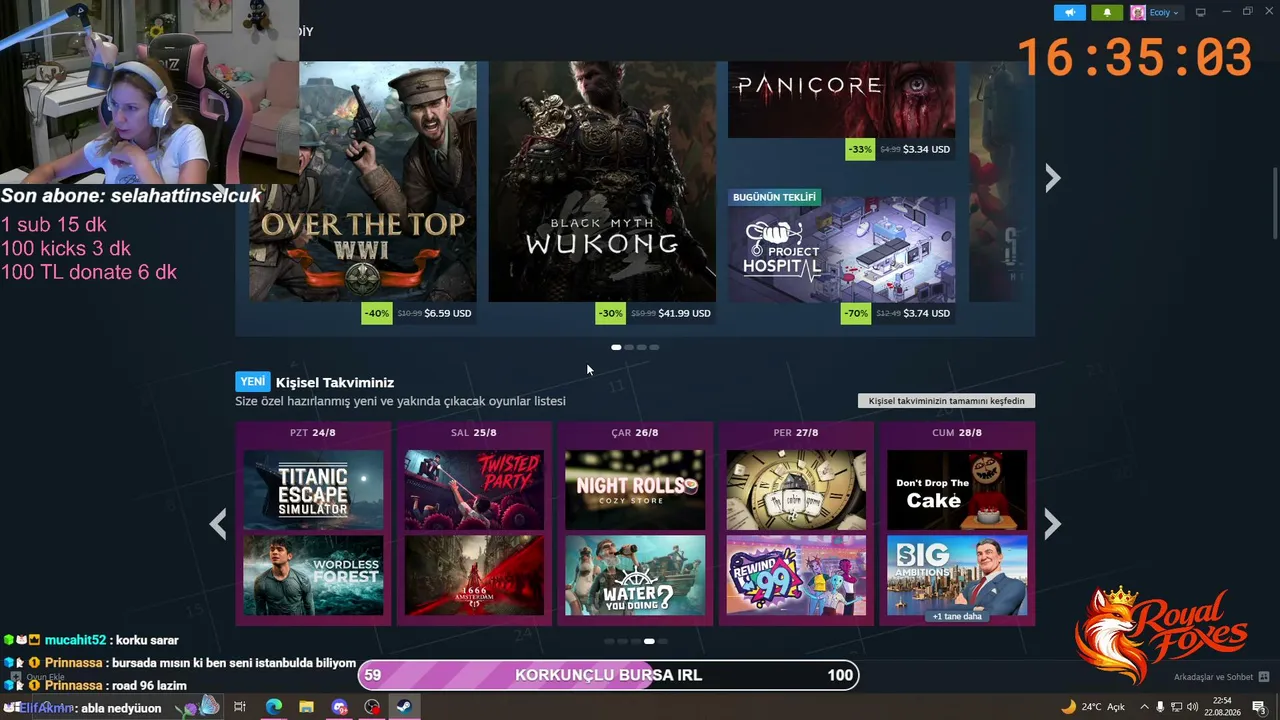Show hidden system tray icons
1280x720 pixels.
1143,707
